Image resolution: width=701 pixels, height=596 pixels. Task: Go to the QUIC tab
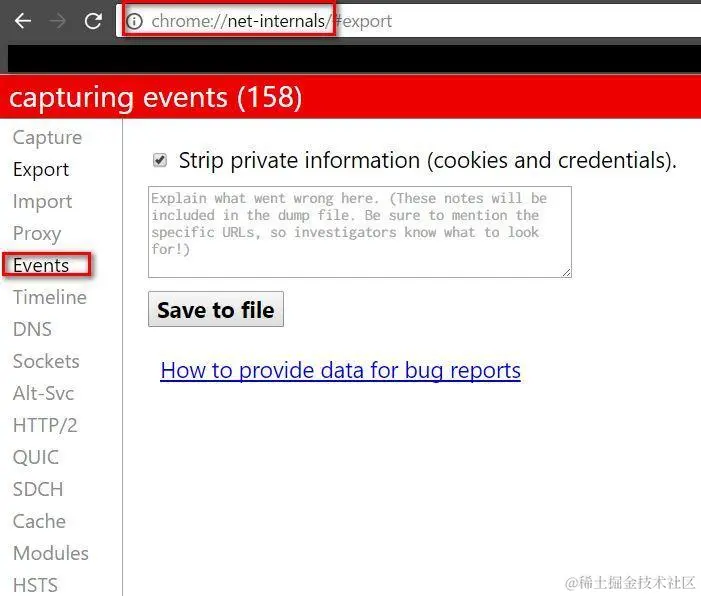pyautogui.click(x=36, y=457)
